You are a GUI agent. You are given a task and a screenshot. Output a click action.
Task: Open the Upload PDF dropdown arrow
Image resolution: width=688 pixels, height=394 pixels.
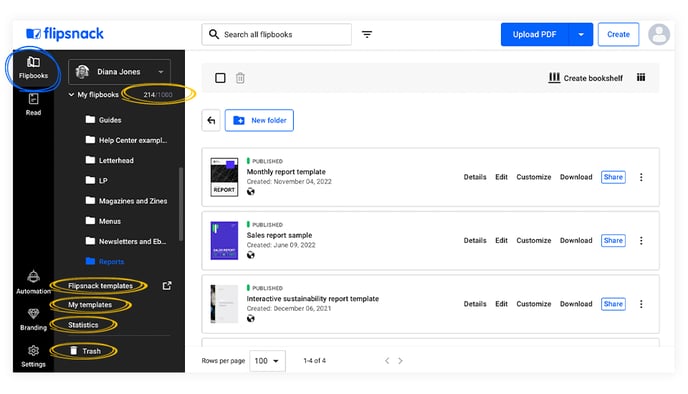pos(581,34)
